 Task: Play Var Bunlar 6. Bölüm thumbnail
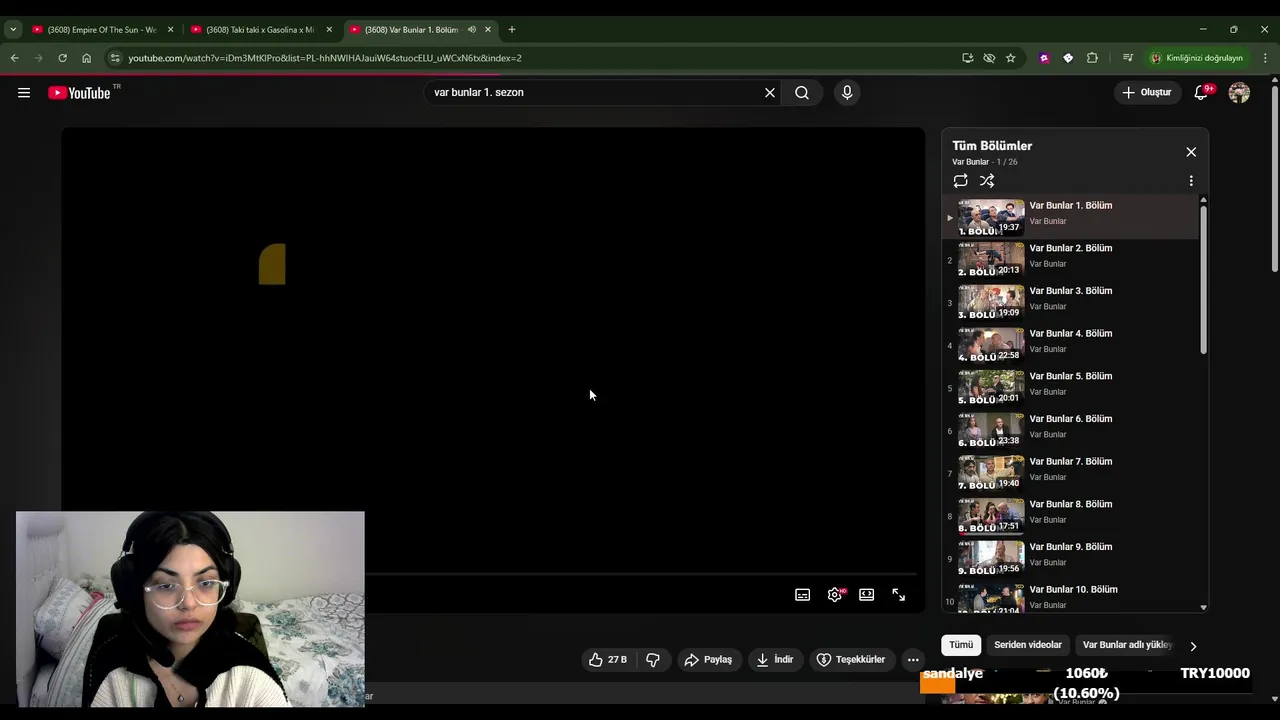[x=991, y=430]
